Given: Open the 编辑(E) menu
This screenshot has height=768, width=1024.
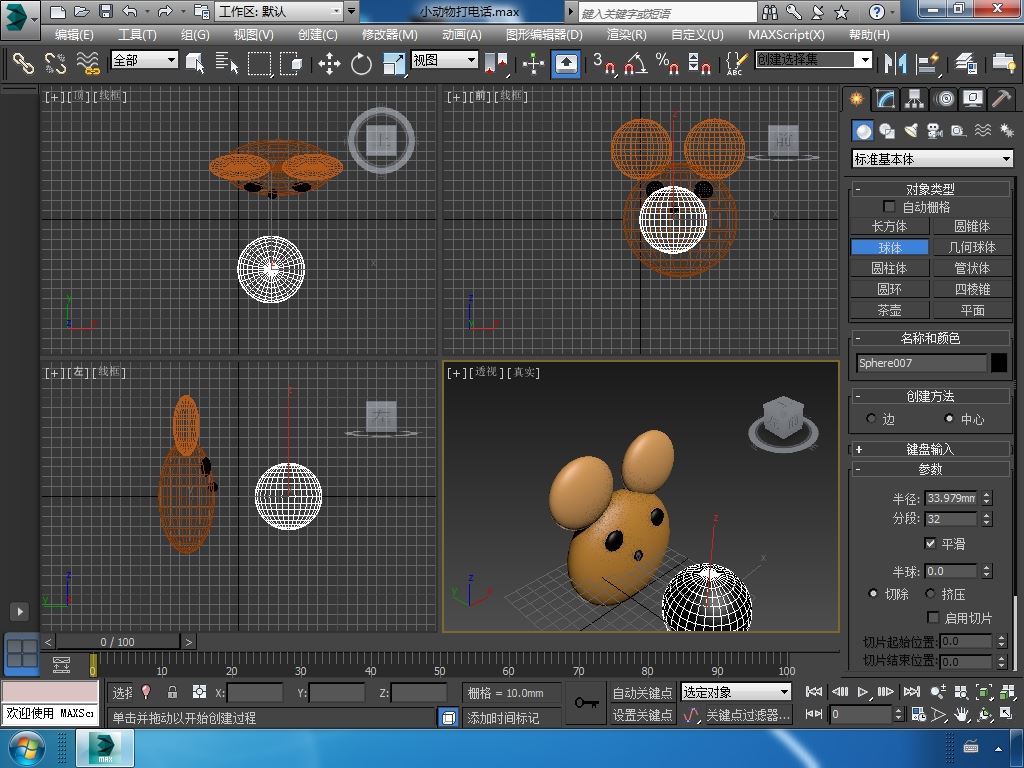Looking at the screenshot, I should [74, 35].
